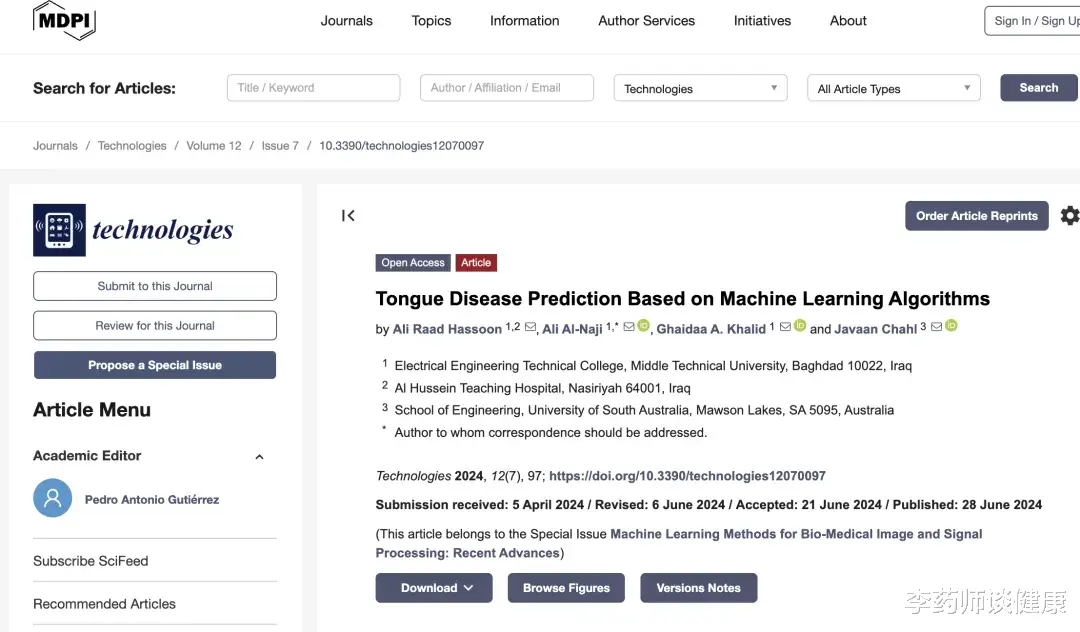
Task: Go to Journals breadcrumb
Action: coord(55,145)
